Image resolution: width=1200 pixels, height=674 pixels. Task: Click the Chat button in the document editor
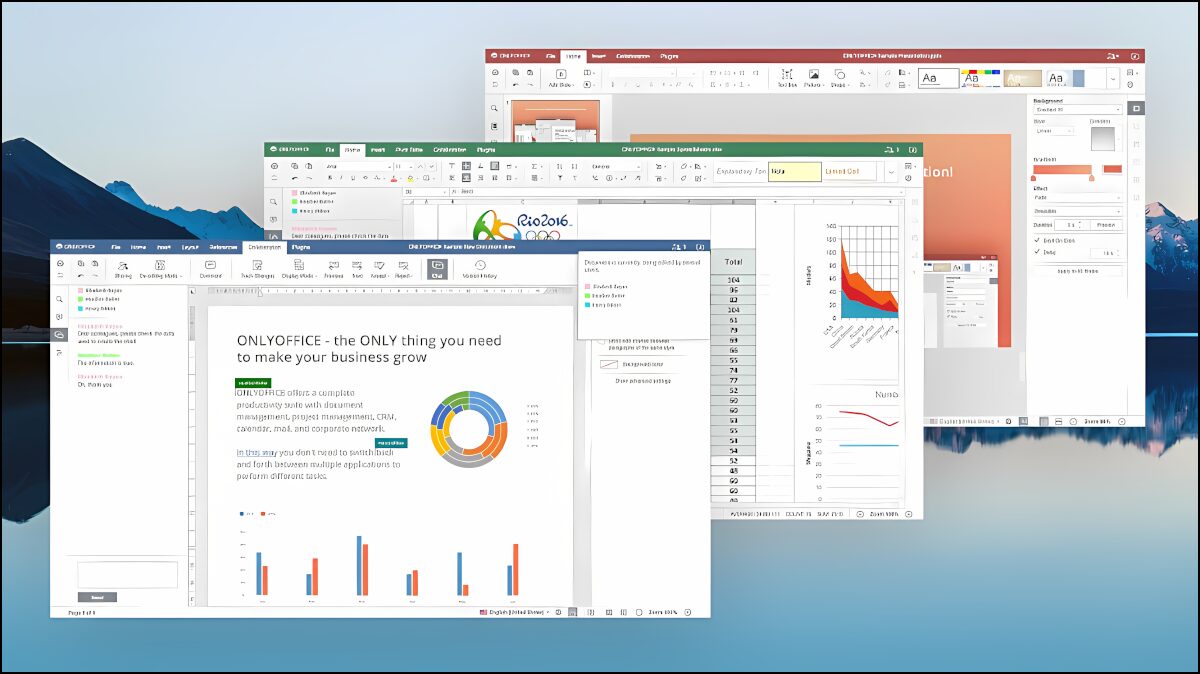(x=437, y=268)
